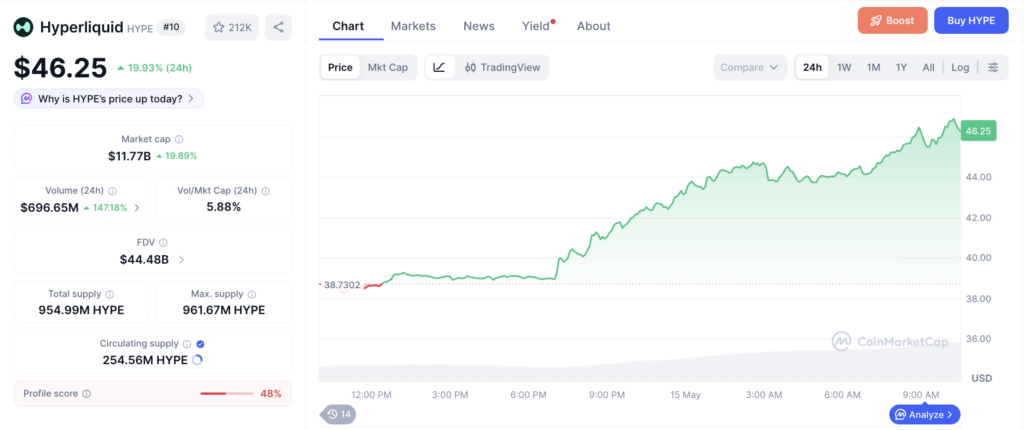
Task: Click the 44.00 y-axis price label
Action: pyautogui.click(x=978, y=176)
